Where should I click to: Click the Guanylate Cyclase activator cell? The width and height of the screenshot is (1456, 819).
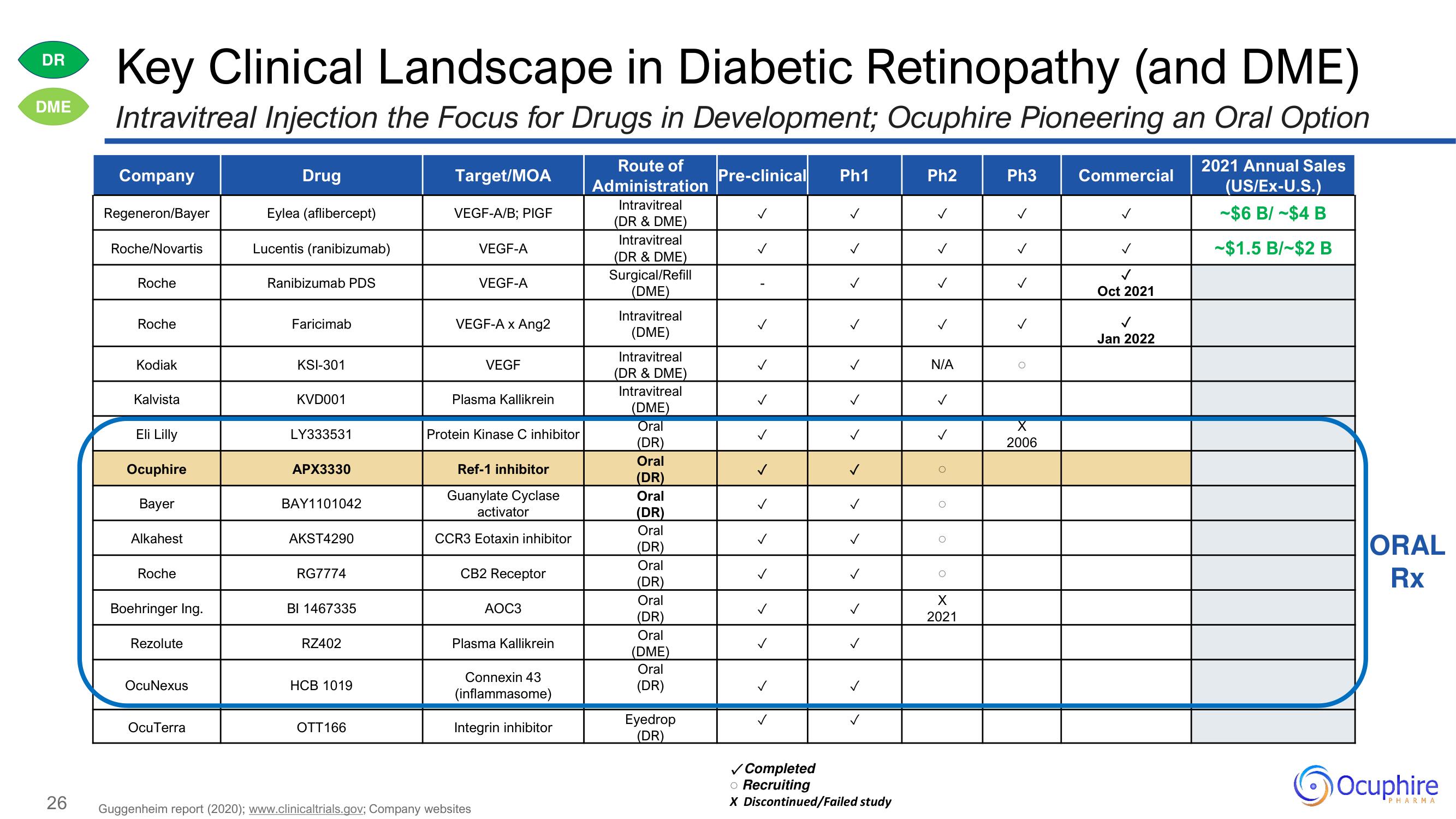(503, 503)
